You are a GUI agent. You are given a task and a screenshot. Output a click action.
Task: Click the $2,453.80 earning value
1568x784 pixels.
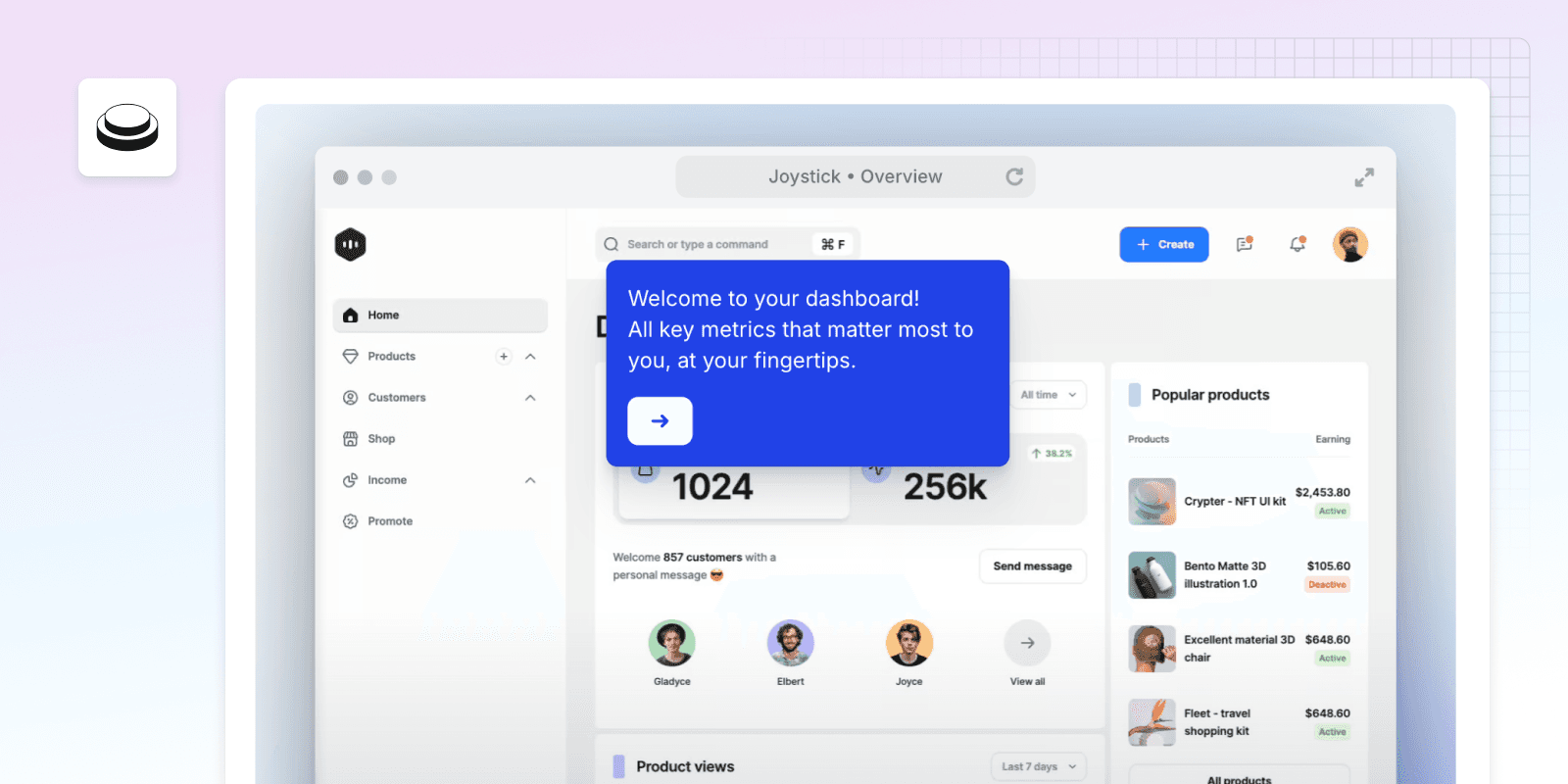[1322, 493]
